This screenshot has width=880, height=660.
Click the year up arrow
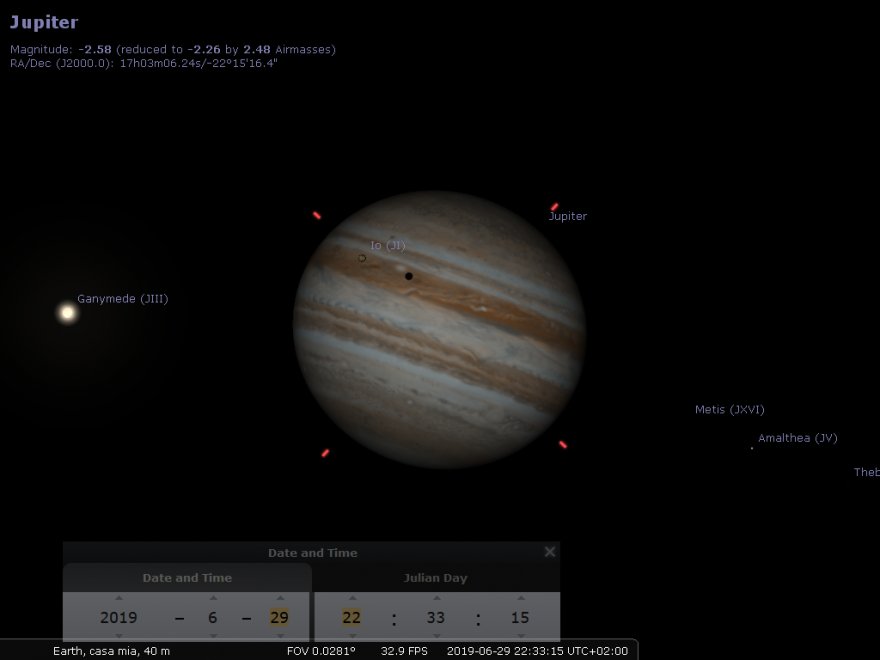[119, 598]
